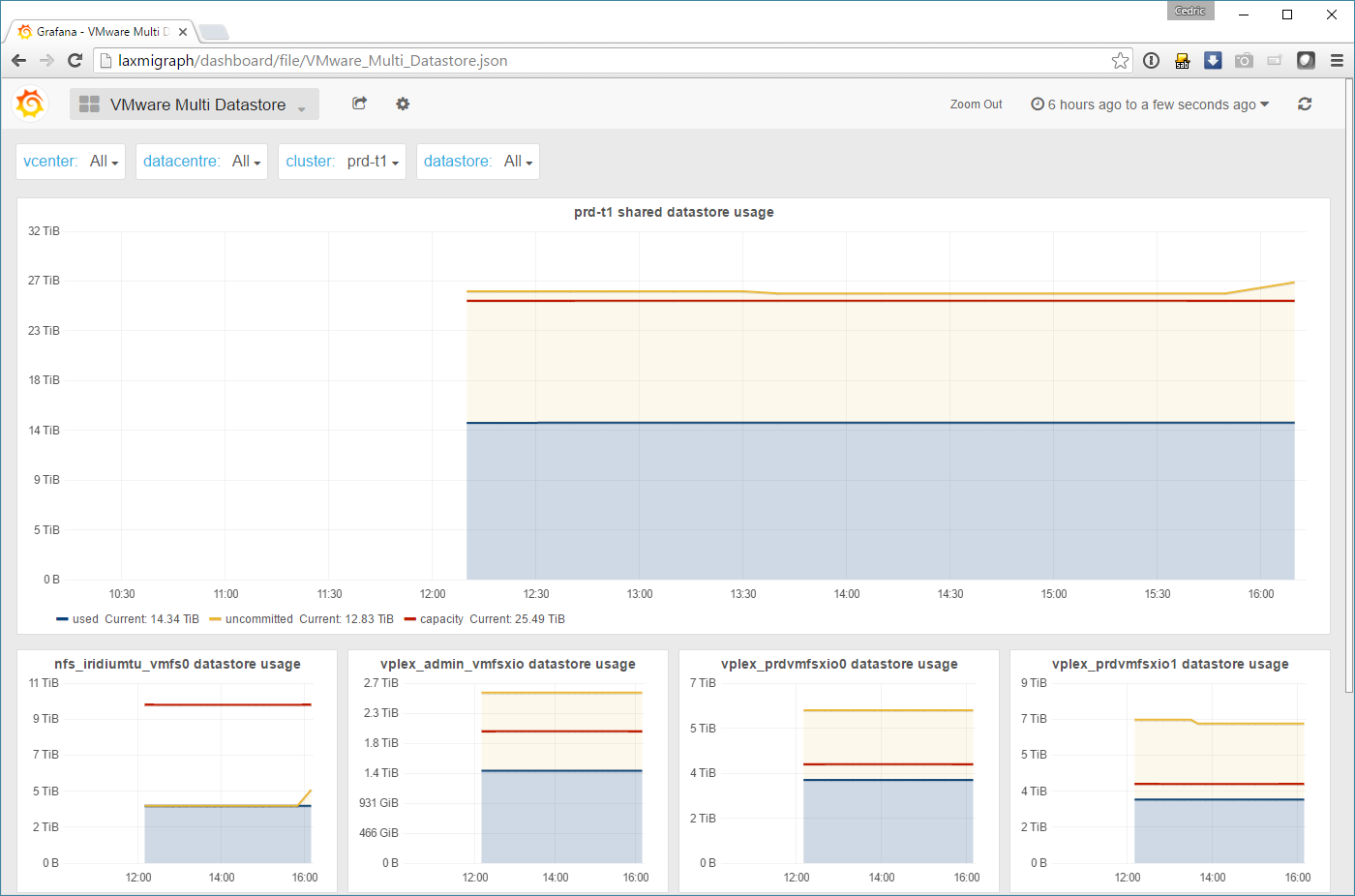Click the Zoom Out button
This screenshot has height=896, width=1355.
coord(976,105)
